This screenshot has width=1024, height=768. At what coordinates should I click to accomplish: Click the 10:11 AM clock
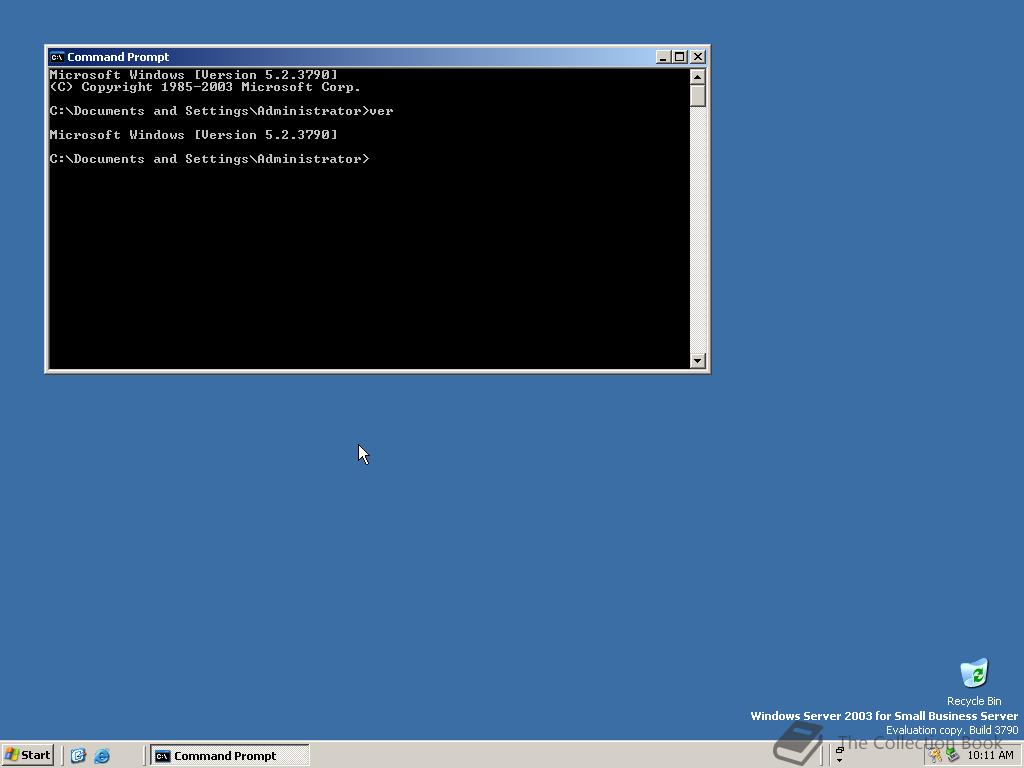coord(990,756)
